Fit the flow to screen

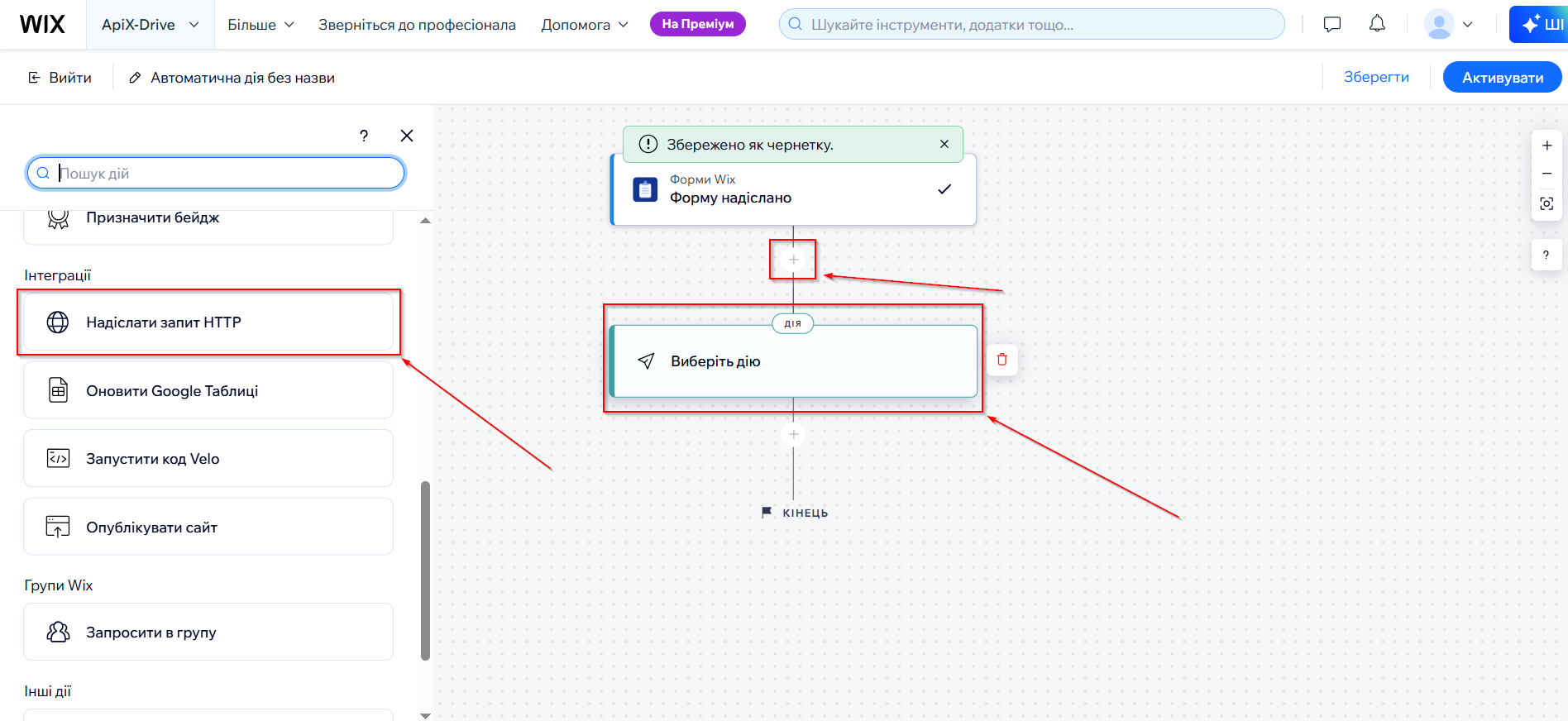pyautogui.click(x=1546, y=203)
